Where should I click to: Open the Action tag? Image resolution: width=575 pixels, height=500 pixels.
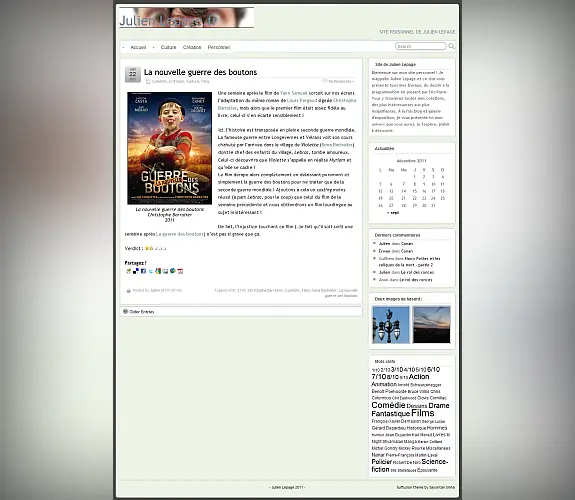coord(419,377)
